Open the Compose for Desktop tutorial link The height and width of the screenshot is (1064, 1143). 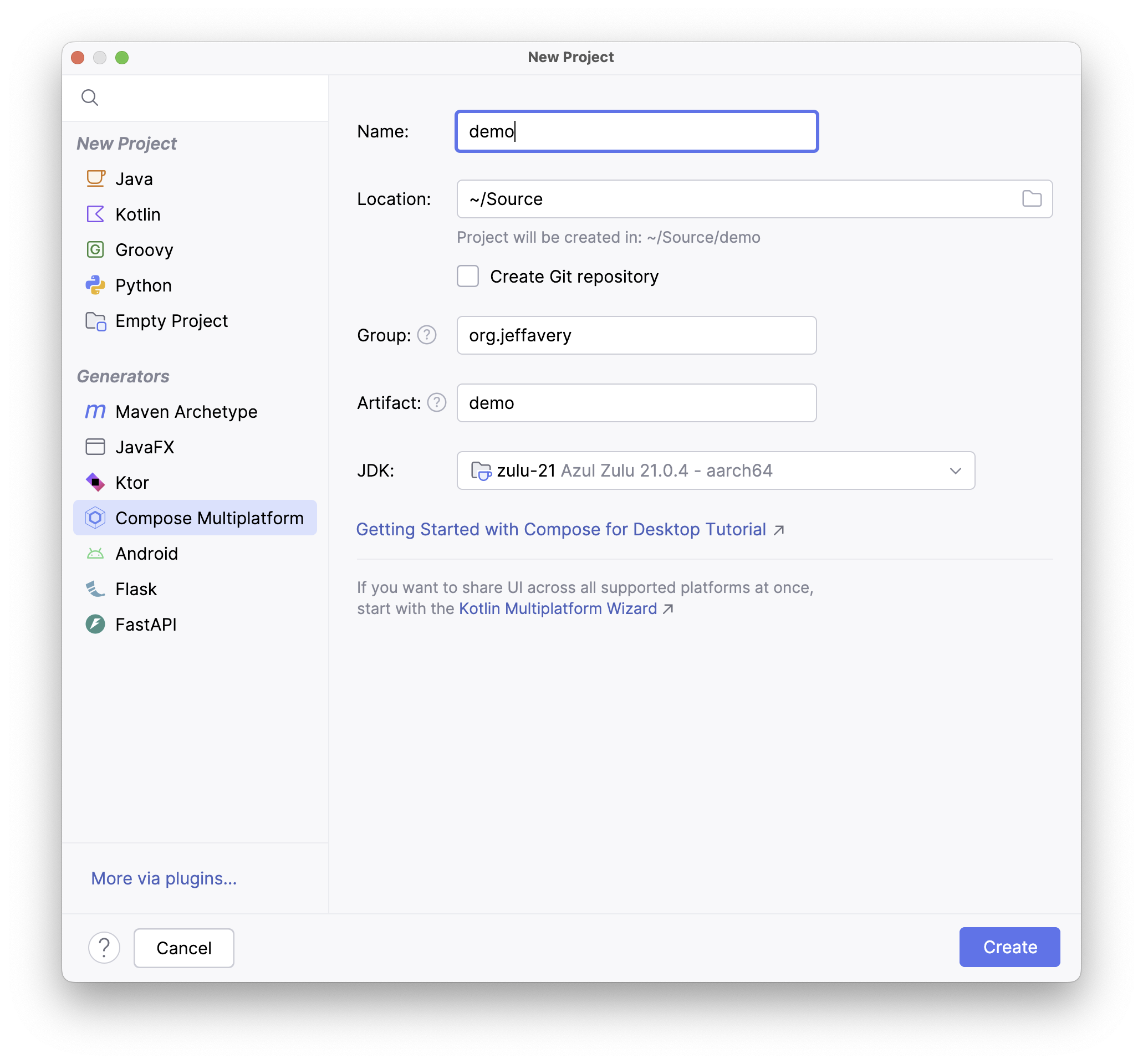(561, 529)
